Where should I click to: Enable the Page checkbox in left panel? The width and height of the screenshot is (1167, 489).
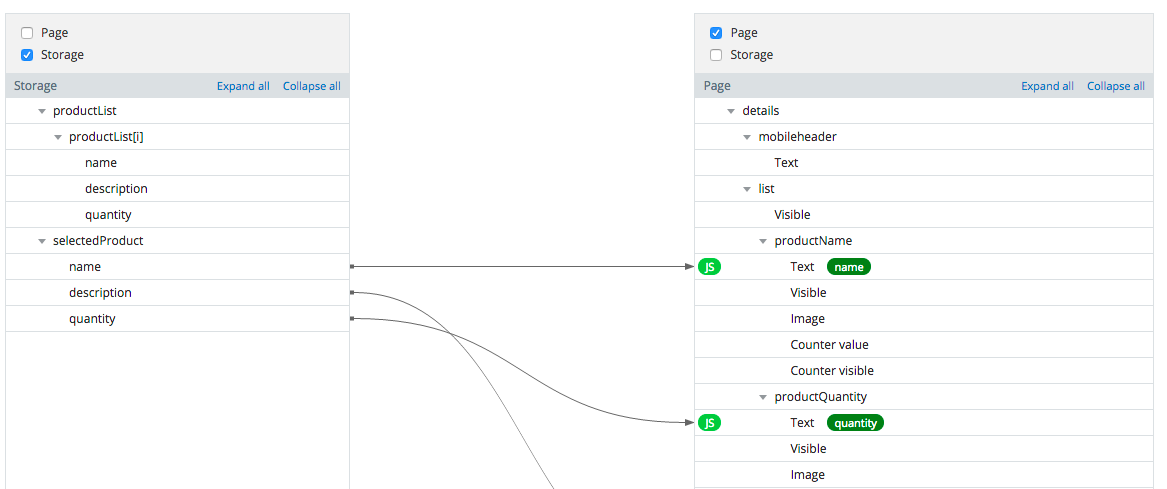click(x=27, y=33)
